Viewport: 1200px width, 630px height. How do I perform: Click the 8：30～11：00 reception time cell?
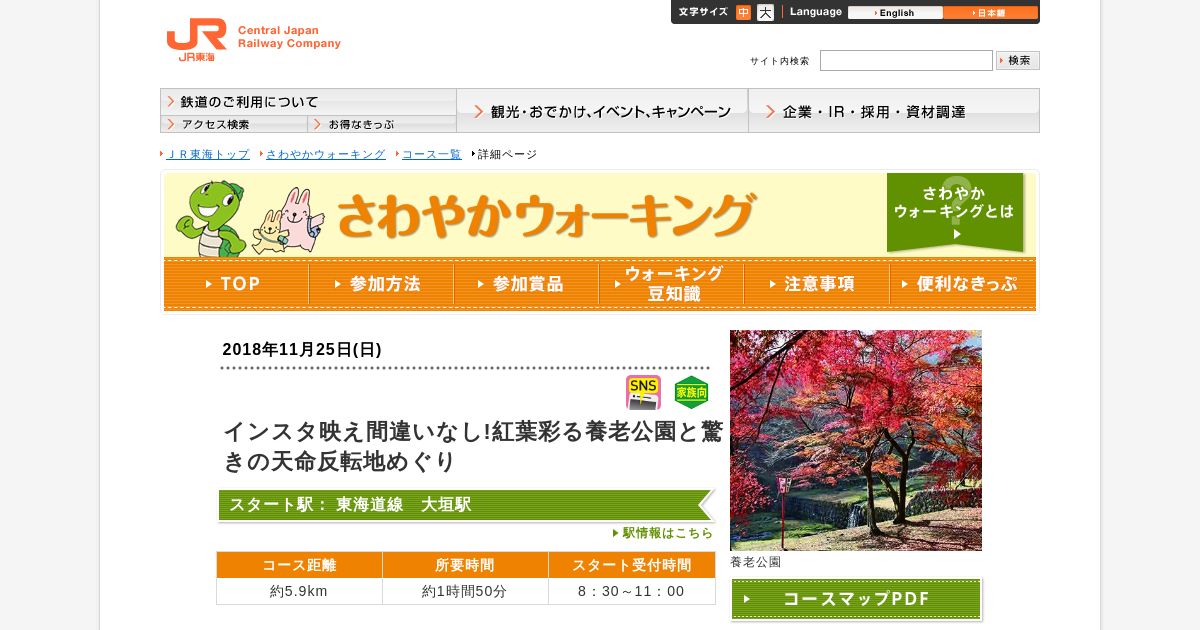[x=632, y=591]
